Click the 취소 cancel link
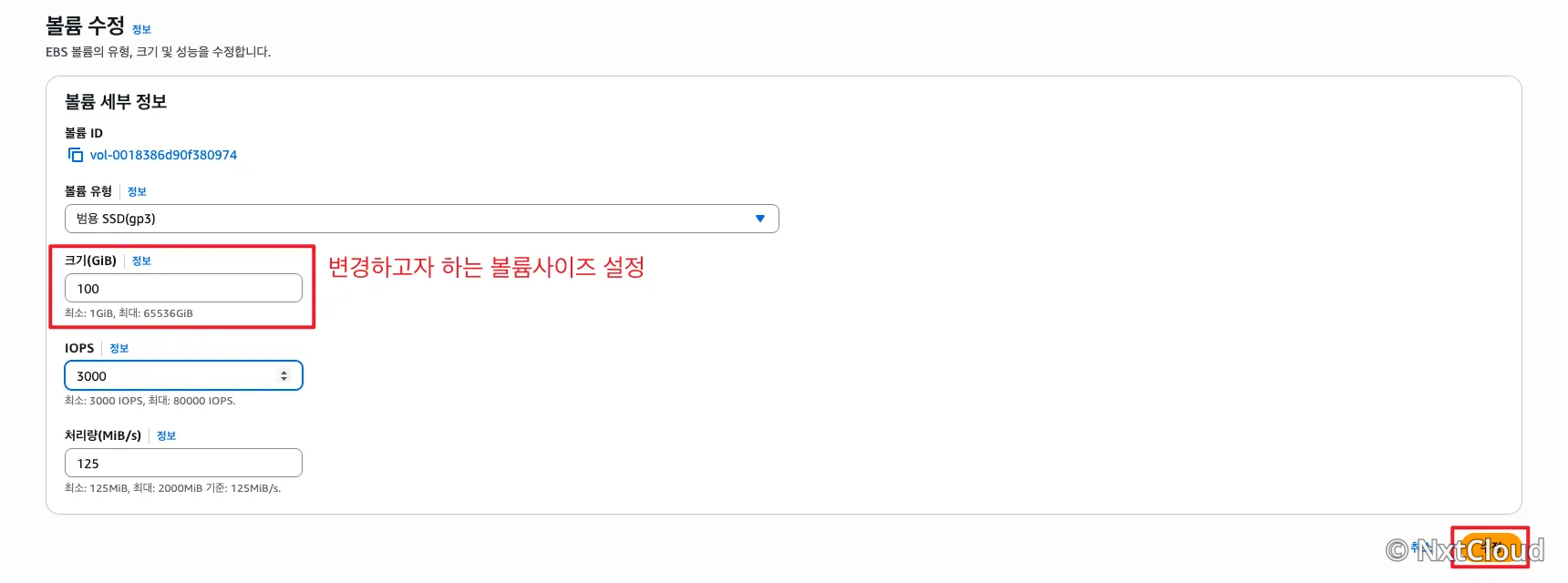 click(x=1421, y=547)
